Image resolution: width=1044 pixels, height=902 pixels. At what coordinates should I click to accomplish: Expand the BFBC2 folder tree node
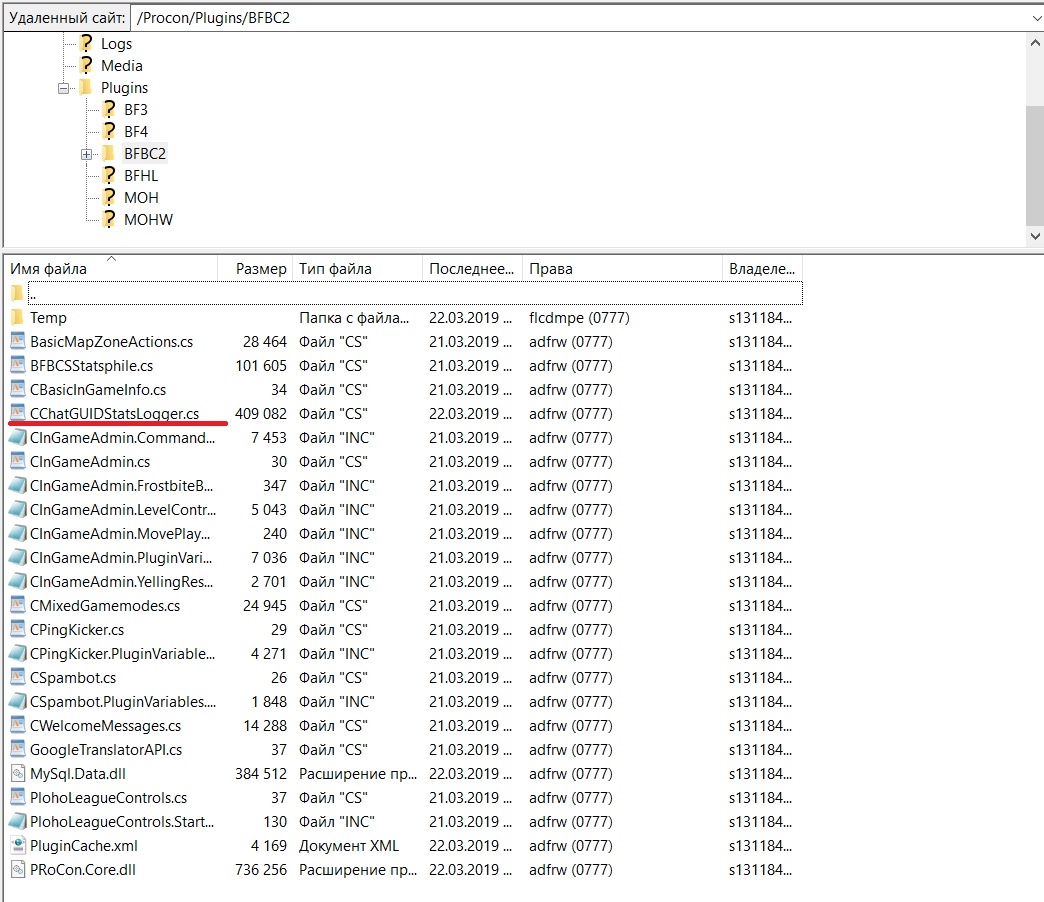[86, 154]
